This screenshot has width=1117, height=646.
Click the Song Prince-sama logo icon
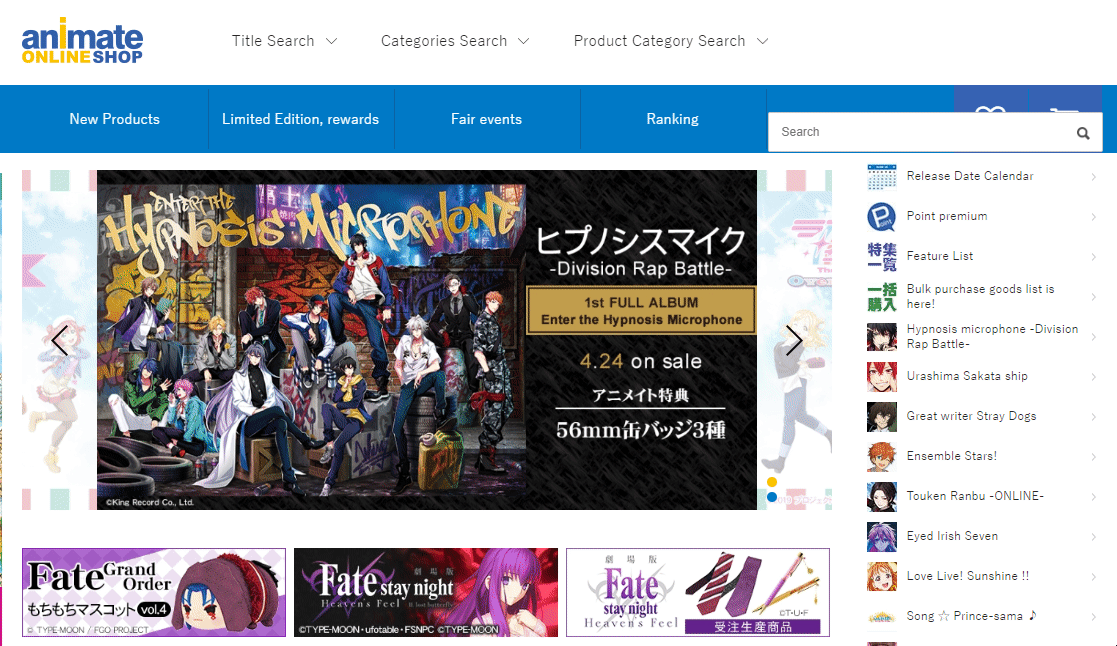click(x=881, y=617)
